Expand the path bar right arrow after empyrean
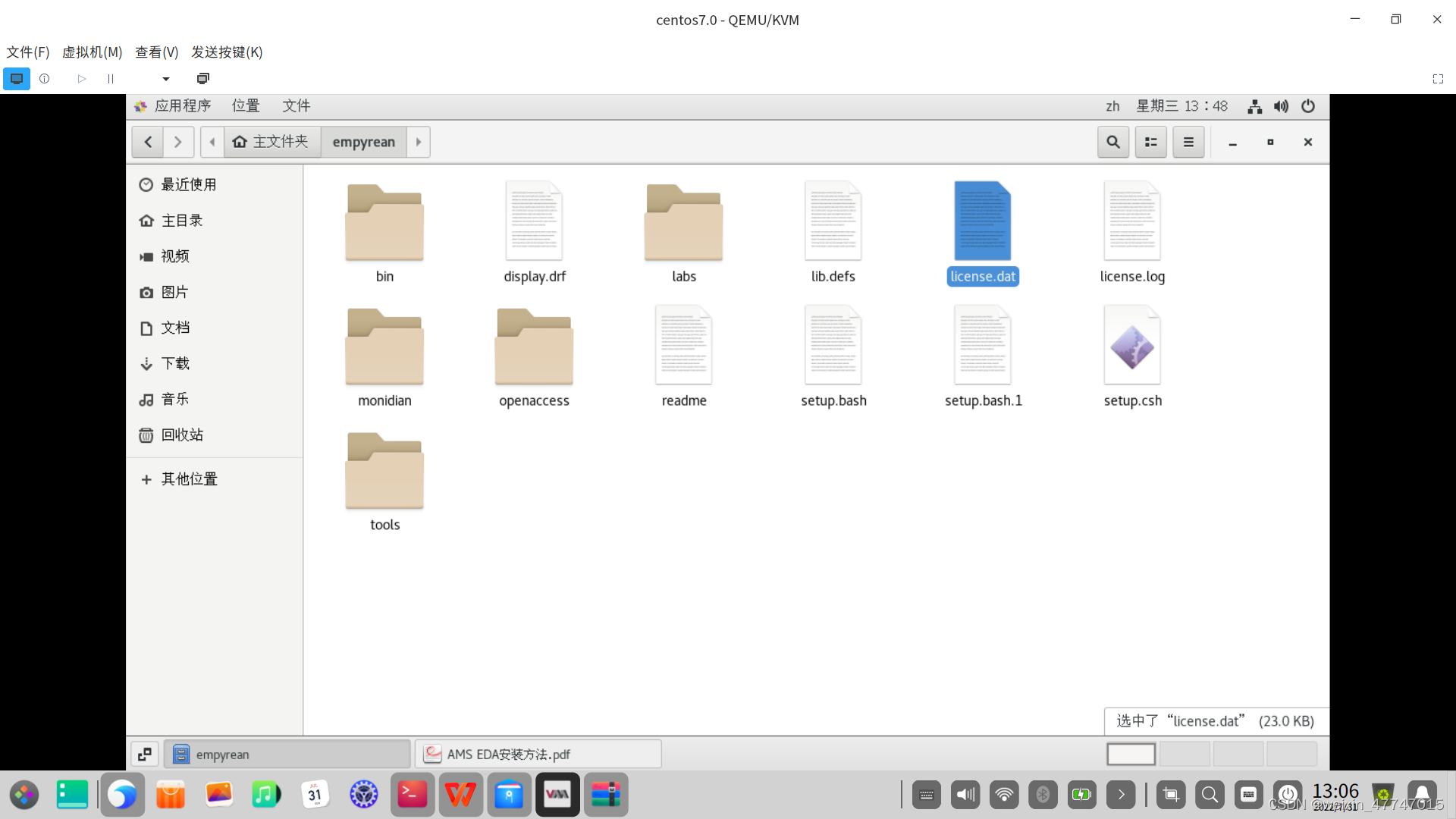The height and width of the screenshot is (819, 1456). 419,142
